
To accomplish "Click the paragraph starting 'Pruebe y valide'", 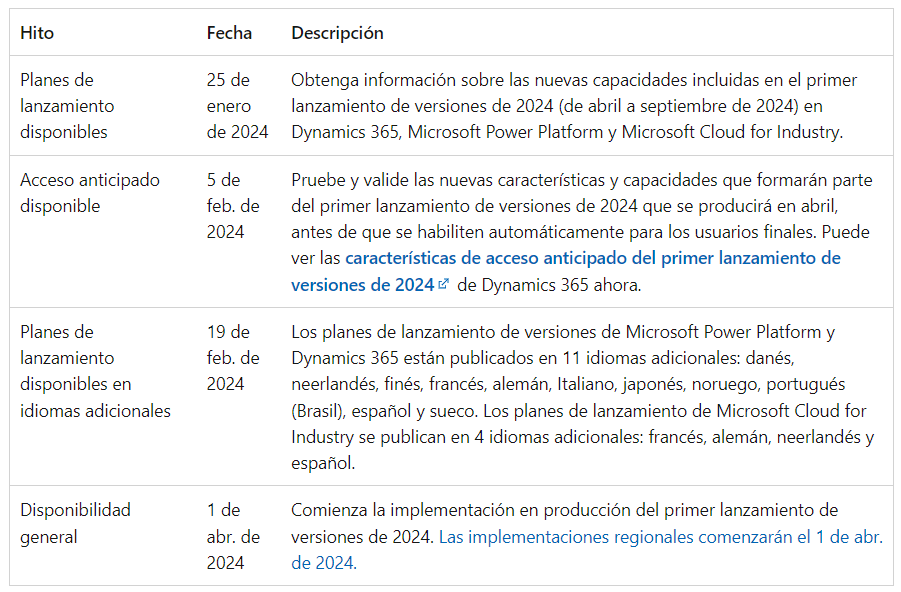I will [581, 206].
